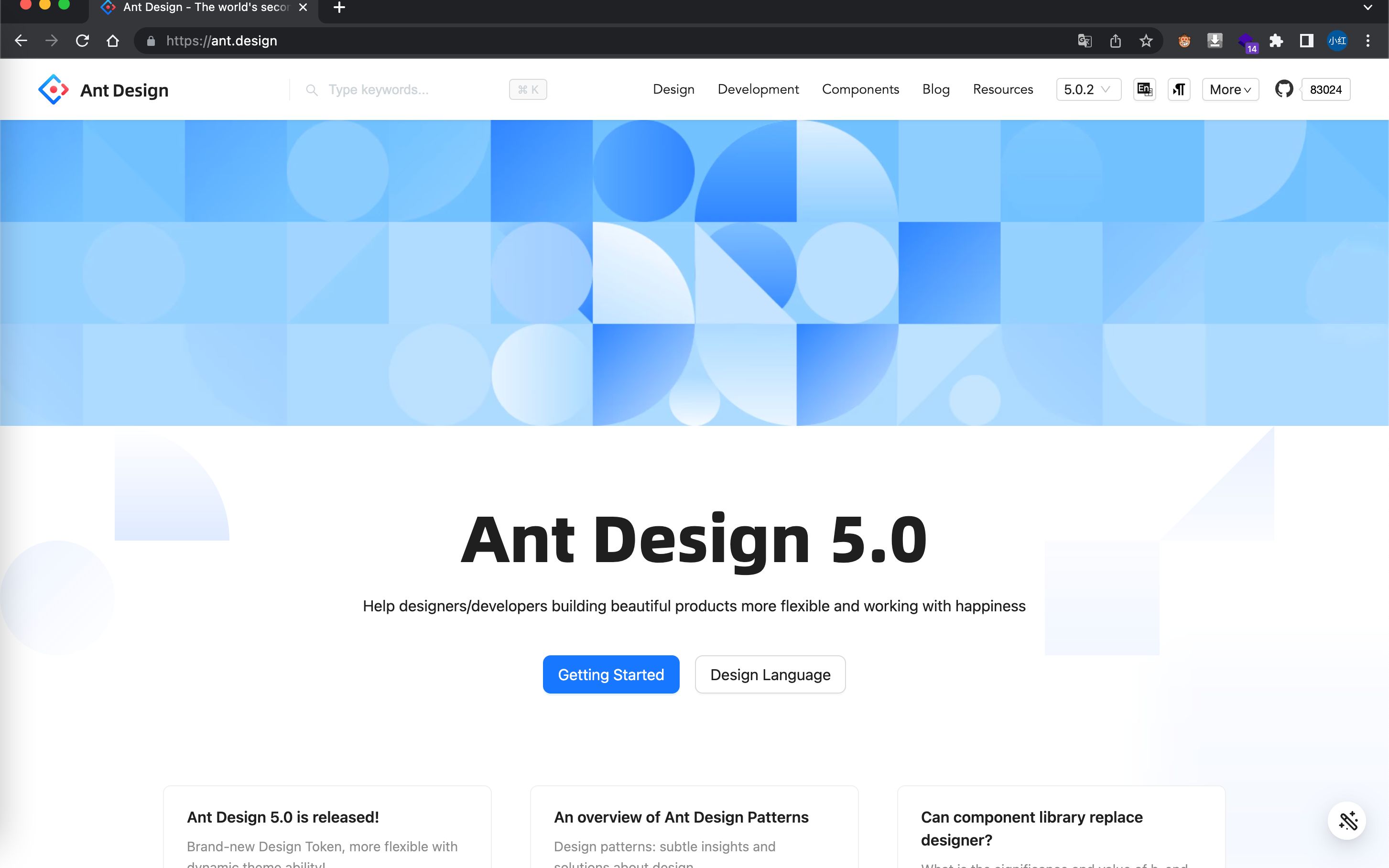Close the Ant Design tab

(x=303, y=8)
